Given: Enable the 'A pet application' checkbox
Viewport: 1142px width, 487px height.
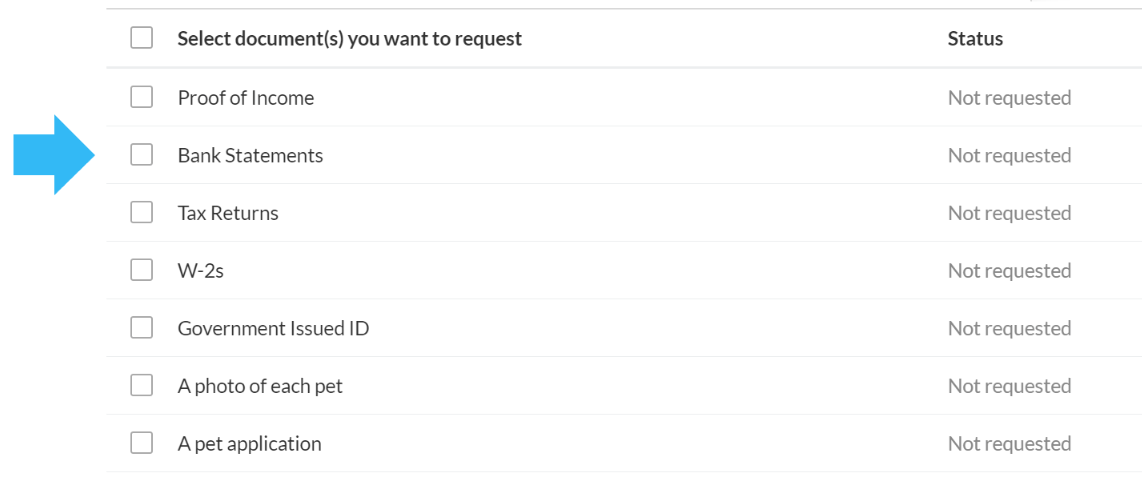Looking at the screenshot, I should click(x=141, y=443).
